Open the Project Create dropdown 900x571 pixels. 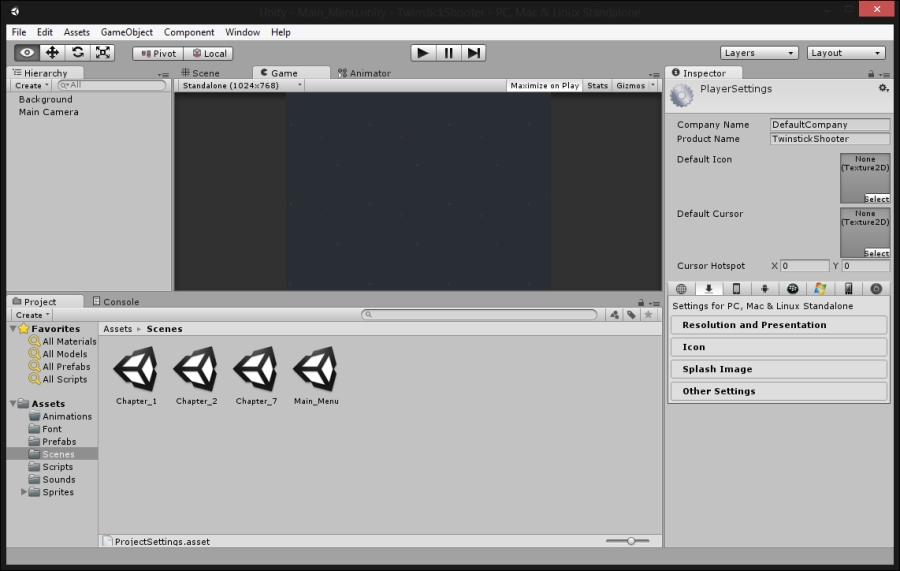32,315
